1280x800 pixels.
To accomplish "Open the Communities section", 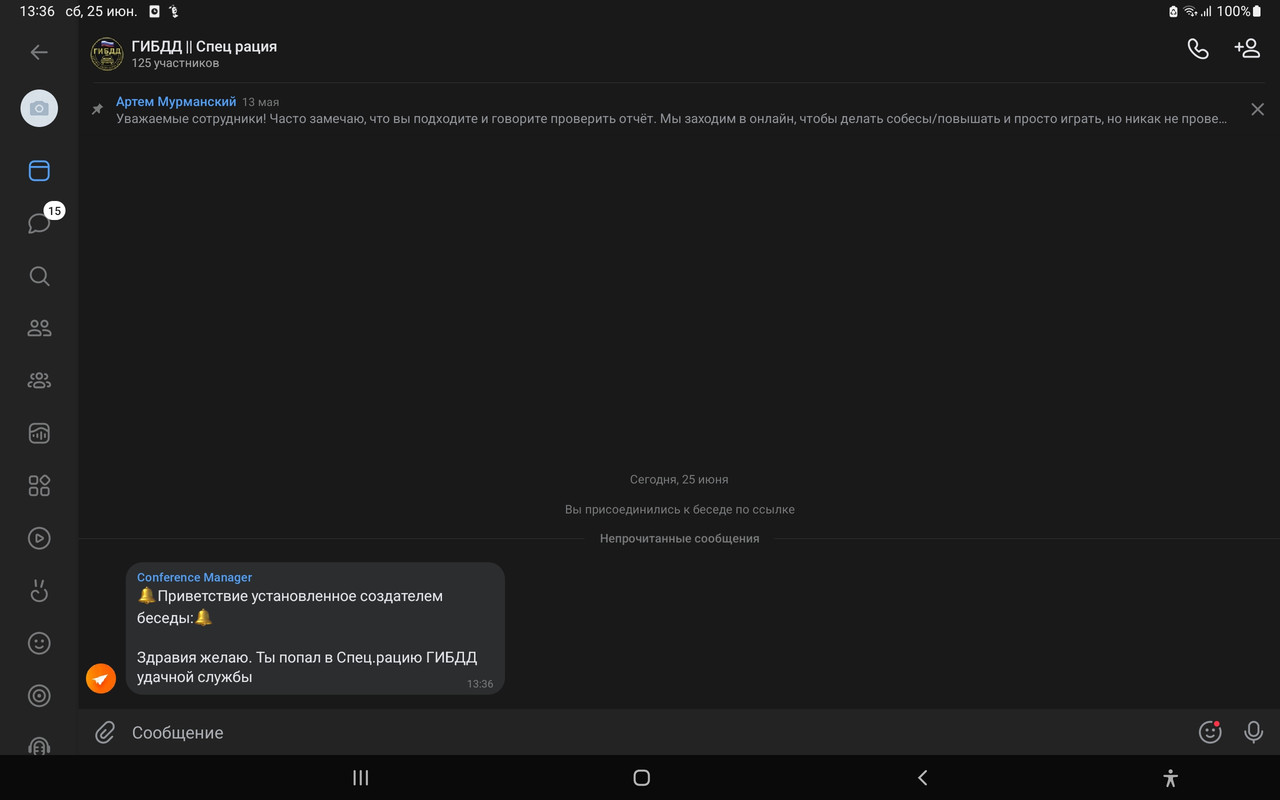I will (x=38, y=380).
